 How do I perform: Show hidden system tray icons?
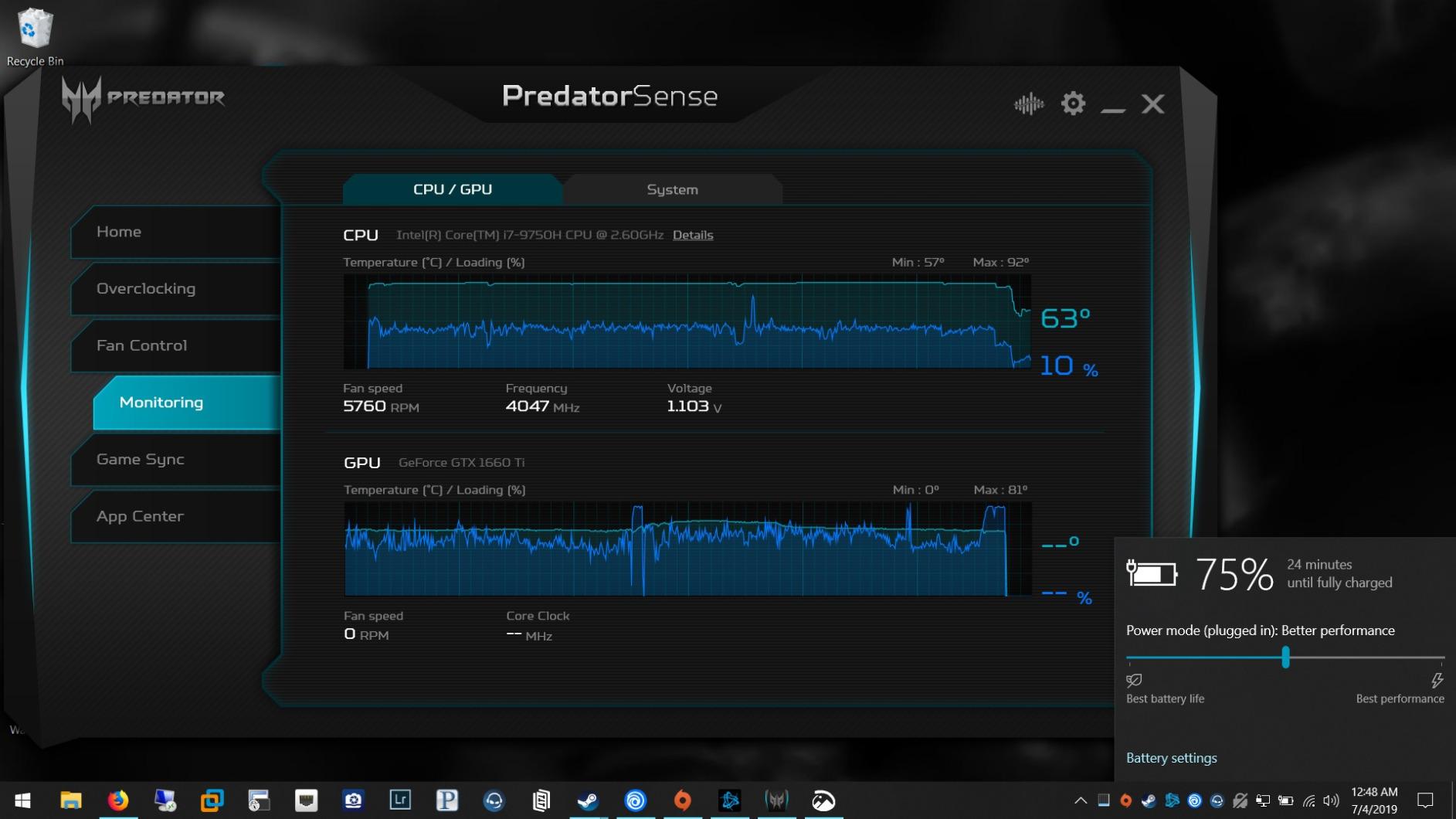coord(1081,800)
